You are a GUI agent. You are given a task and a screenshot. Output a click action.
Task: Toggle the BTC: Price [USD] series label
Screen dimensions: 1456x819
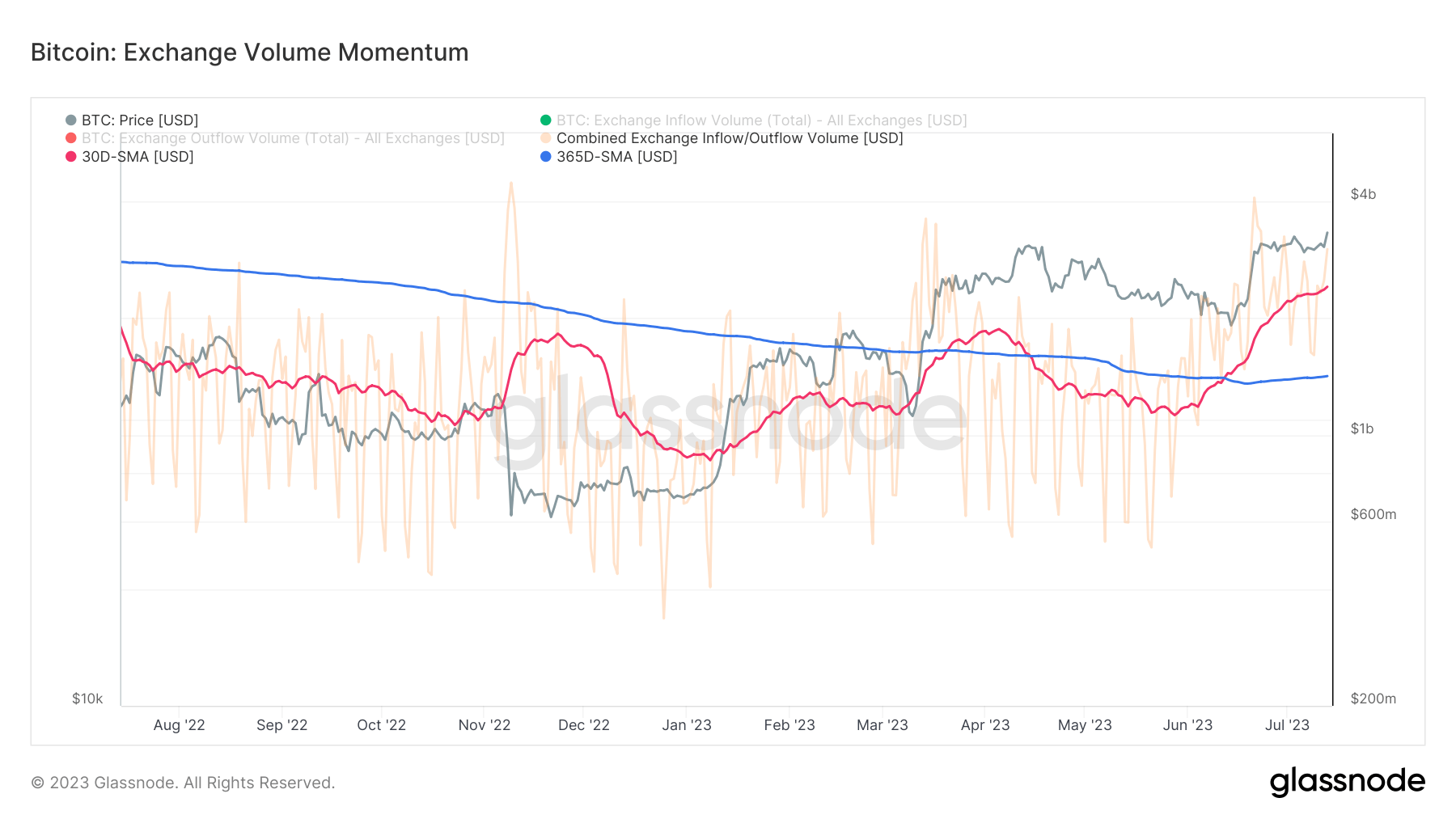(x=140, y=120)
